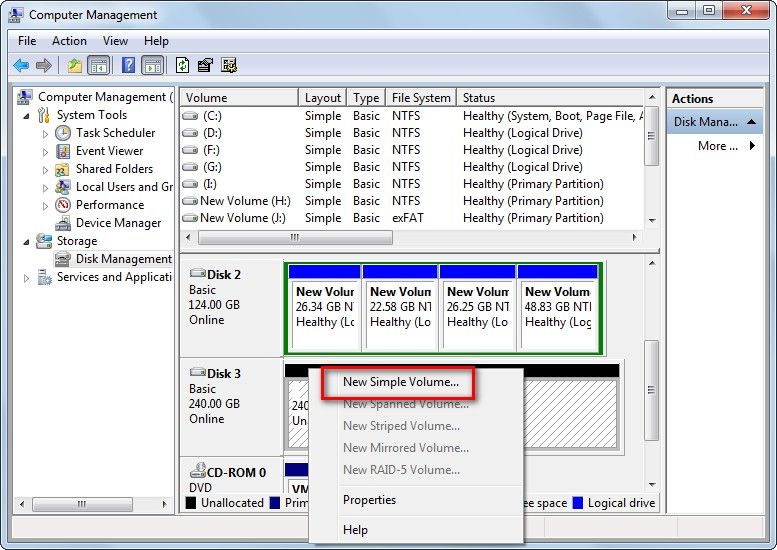Viewport: 777px width, 550px height.
Task: Sort by the Status column header
Action: [550, 98]
